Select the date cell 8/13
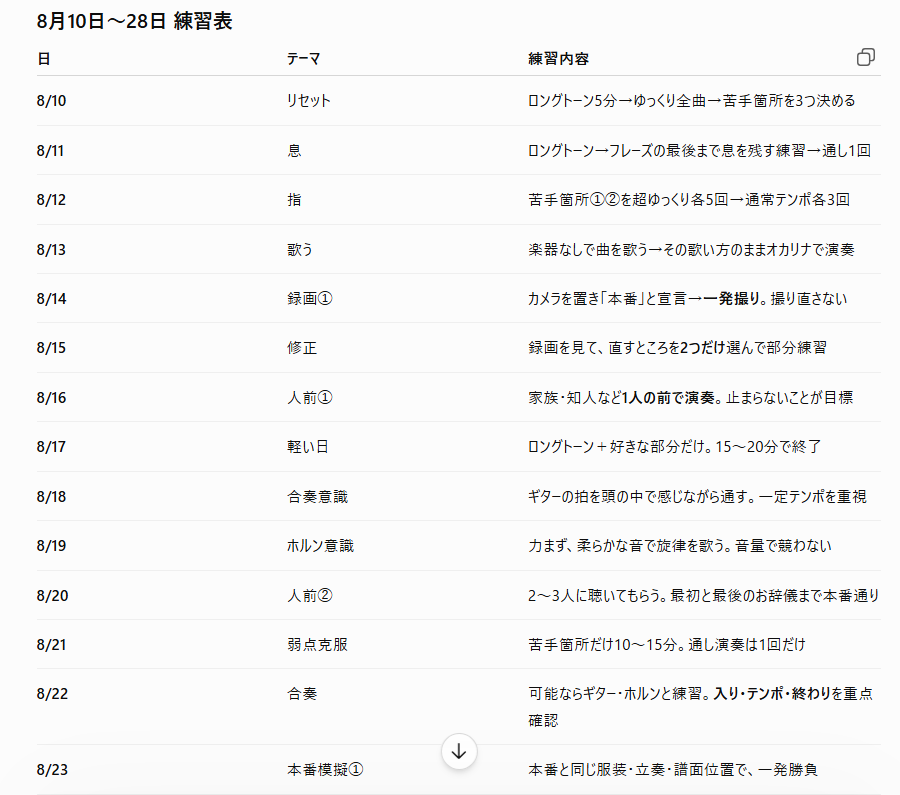Image resolution: width=900 pixels, height=795 pixels. (51, 250)
